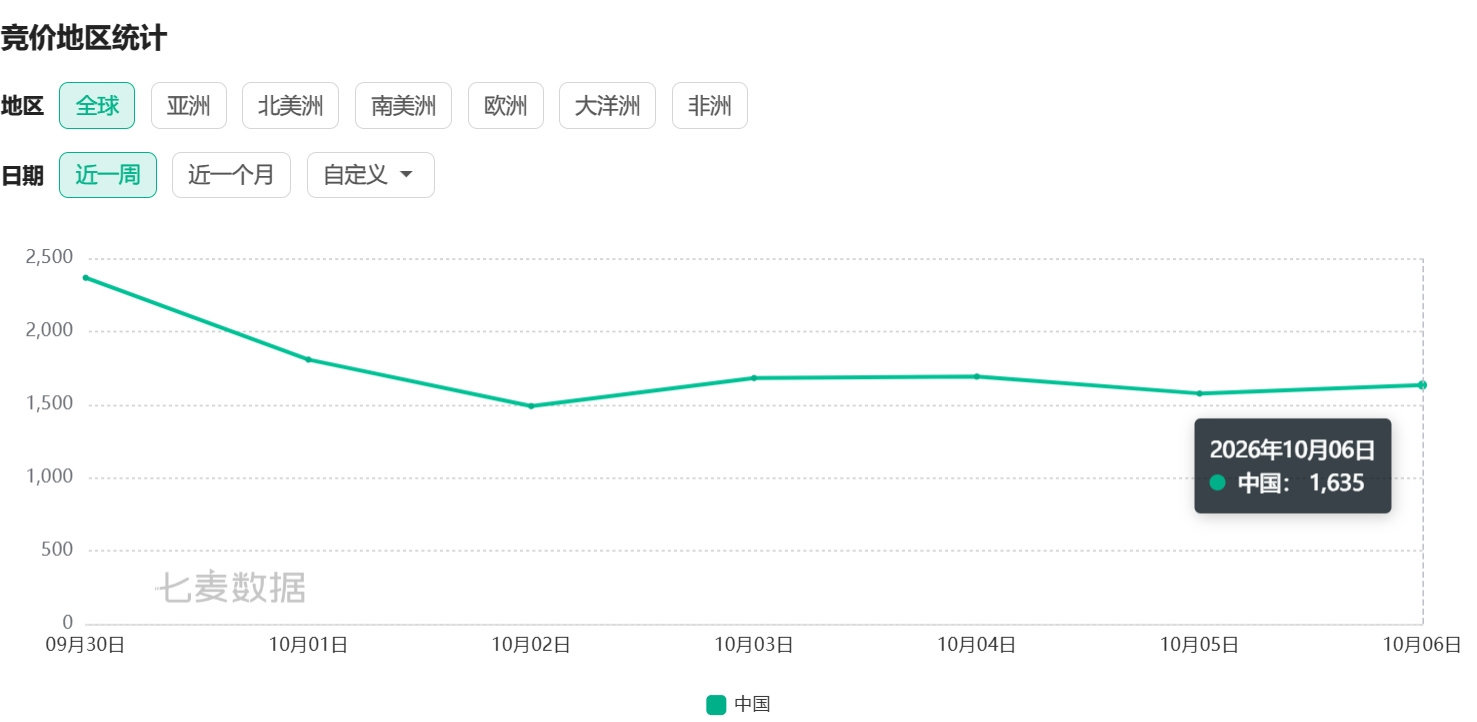Click the 10月01日 data point on the line
This screenshot has width=1477, height=722.
(308, 359)
